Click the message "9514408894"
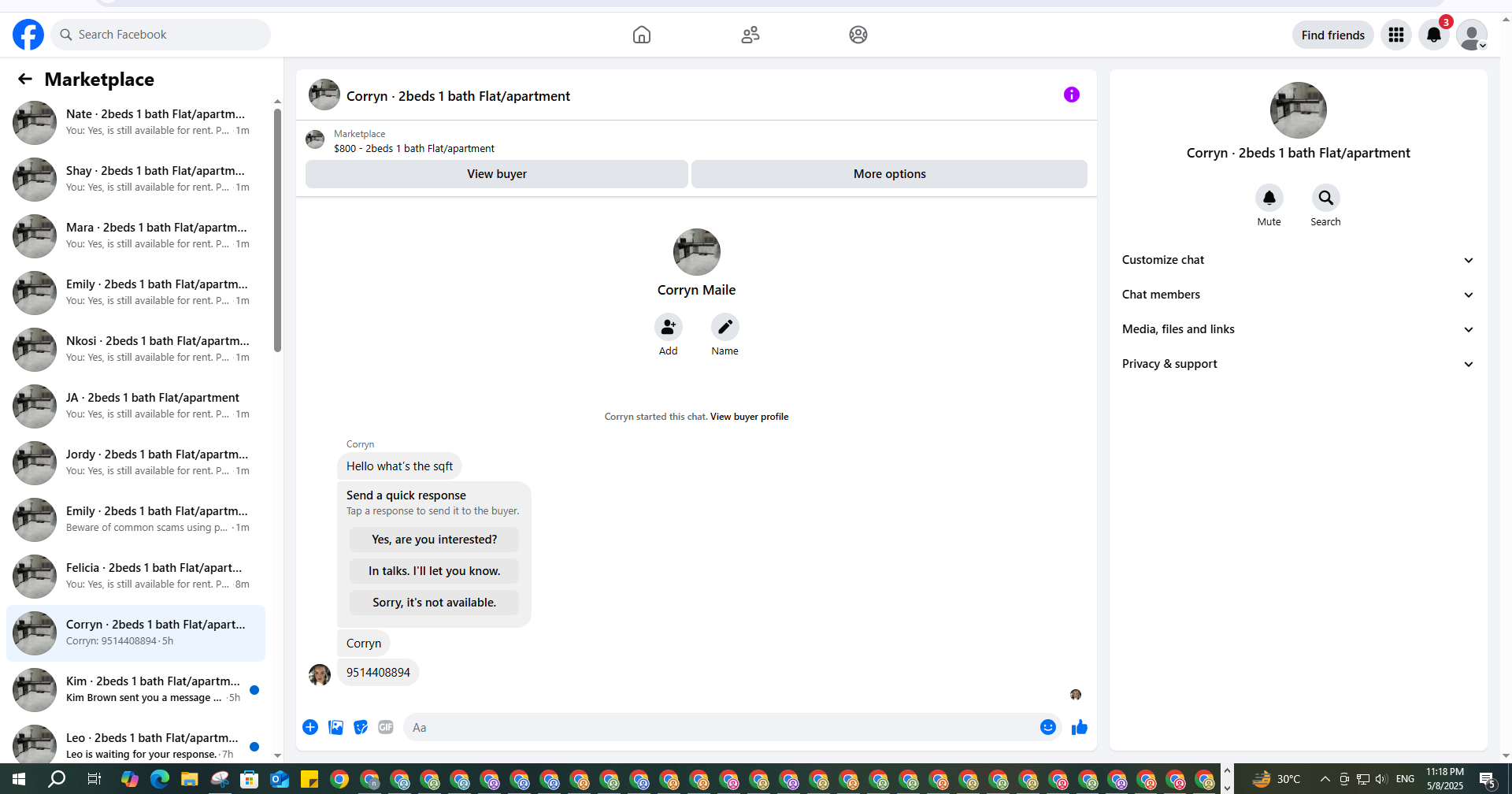The image size is (1512, 794). pyautogui.click(x=378, y=673)
